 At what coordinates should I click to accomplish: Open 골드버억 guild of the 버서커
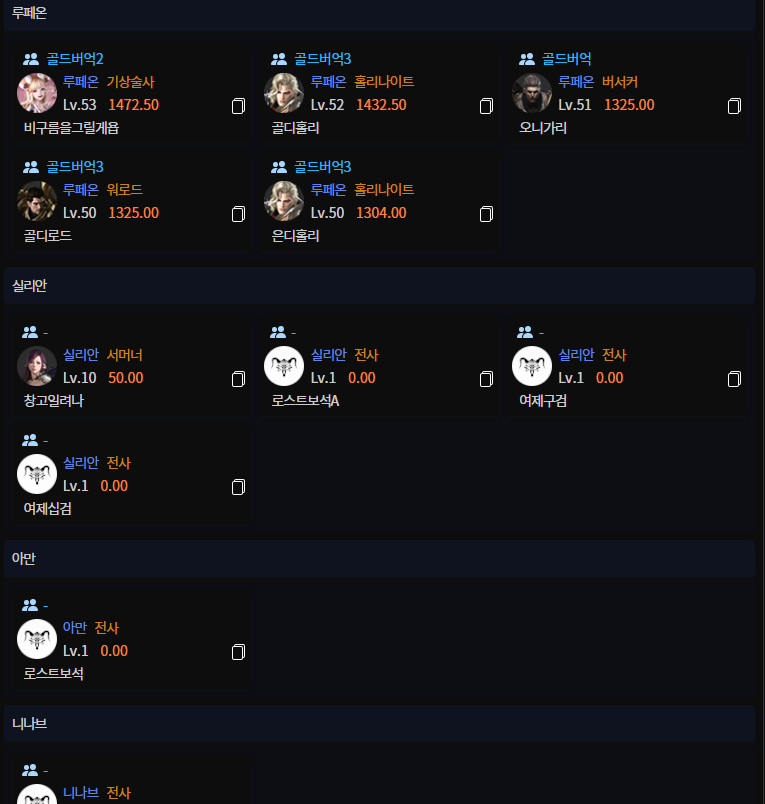[567, 59]
